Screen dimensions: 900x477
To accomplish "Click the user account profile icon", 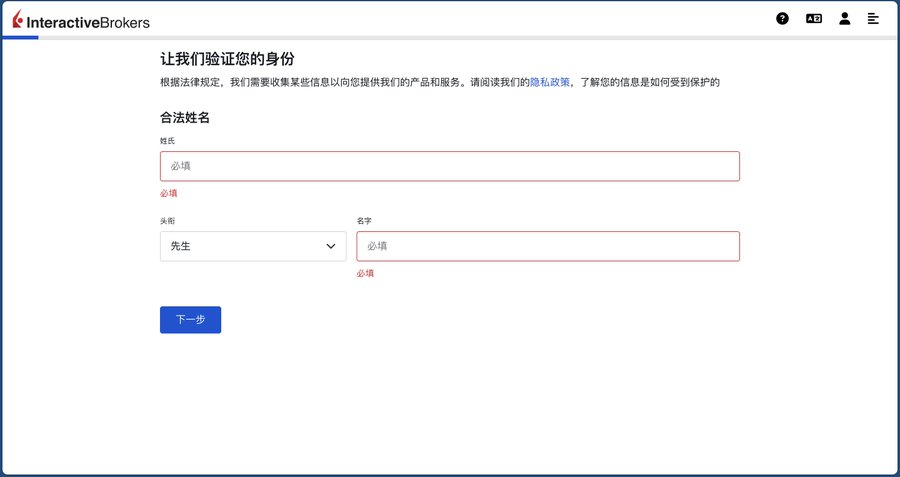I will [844, 19].
